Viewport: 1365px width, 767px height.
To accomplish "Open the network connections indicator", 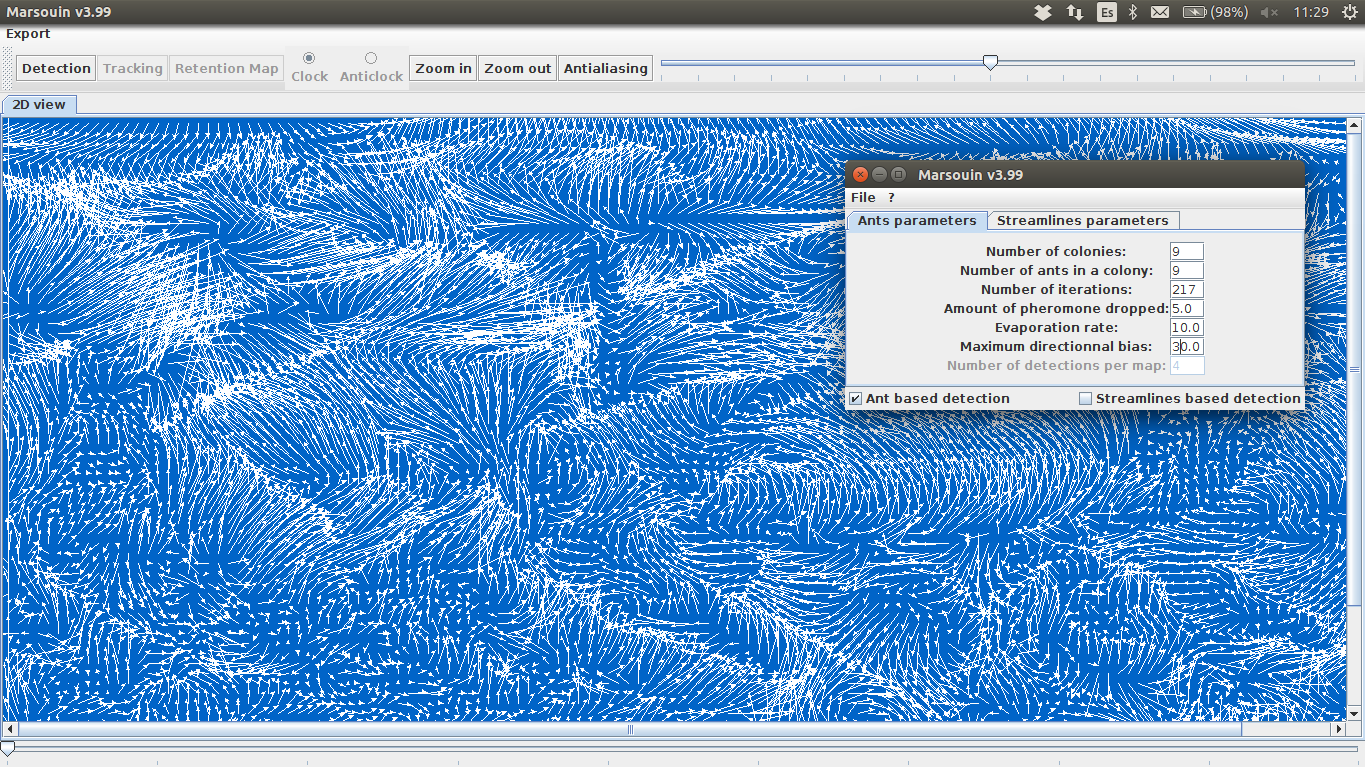I will [1075, 12].
